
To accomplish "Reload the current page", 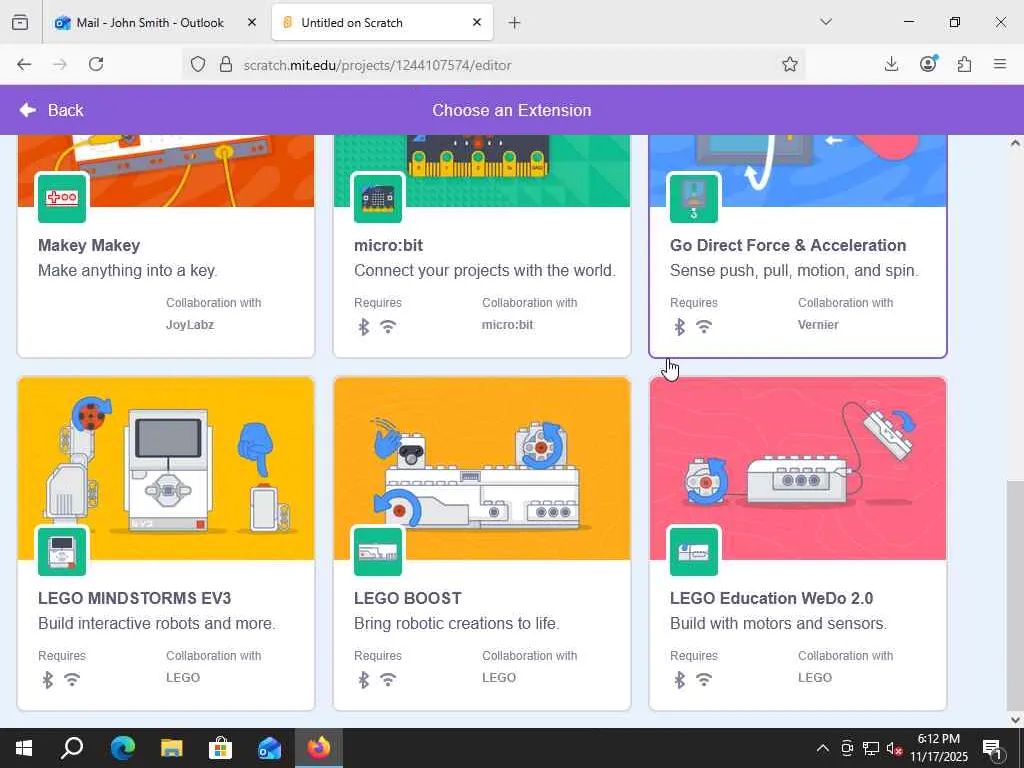I will click(96, 64).
